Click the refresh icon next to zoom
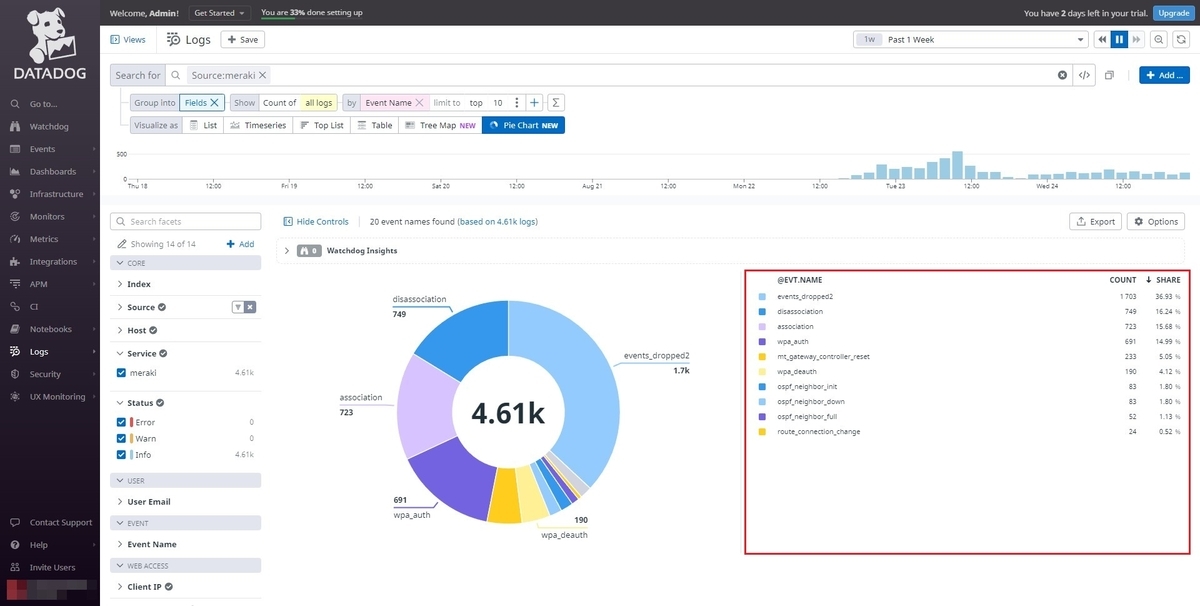 1180,40
